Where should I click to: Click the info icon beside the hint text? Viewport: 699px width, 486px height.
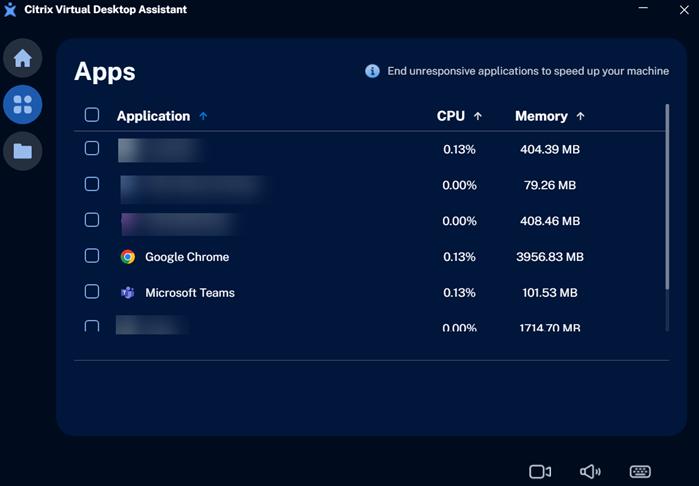[372, 71]
